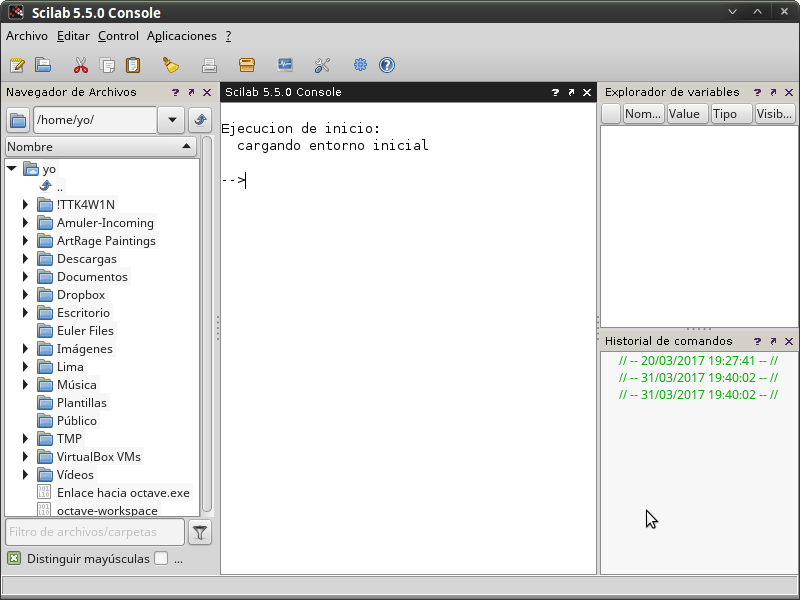Expand the VirtualBox VMs folder
This screenshot has height=600, width=800.
tap(26, 457)
